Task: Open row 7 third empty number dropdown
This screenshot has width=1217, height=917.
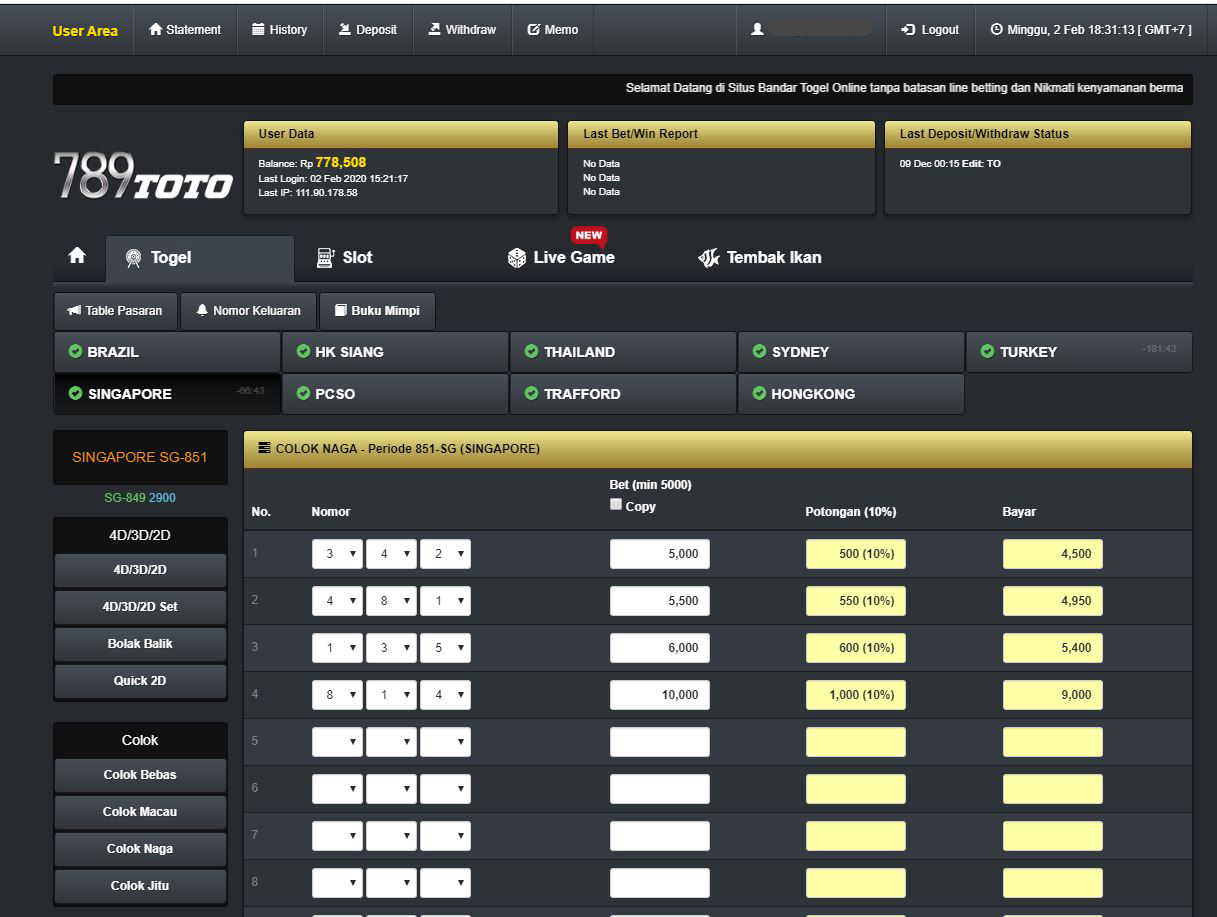Action: point(445,836)
